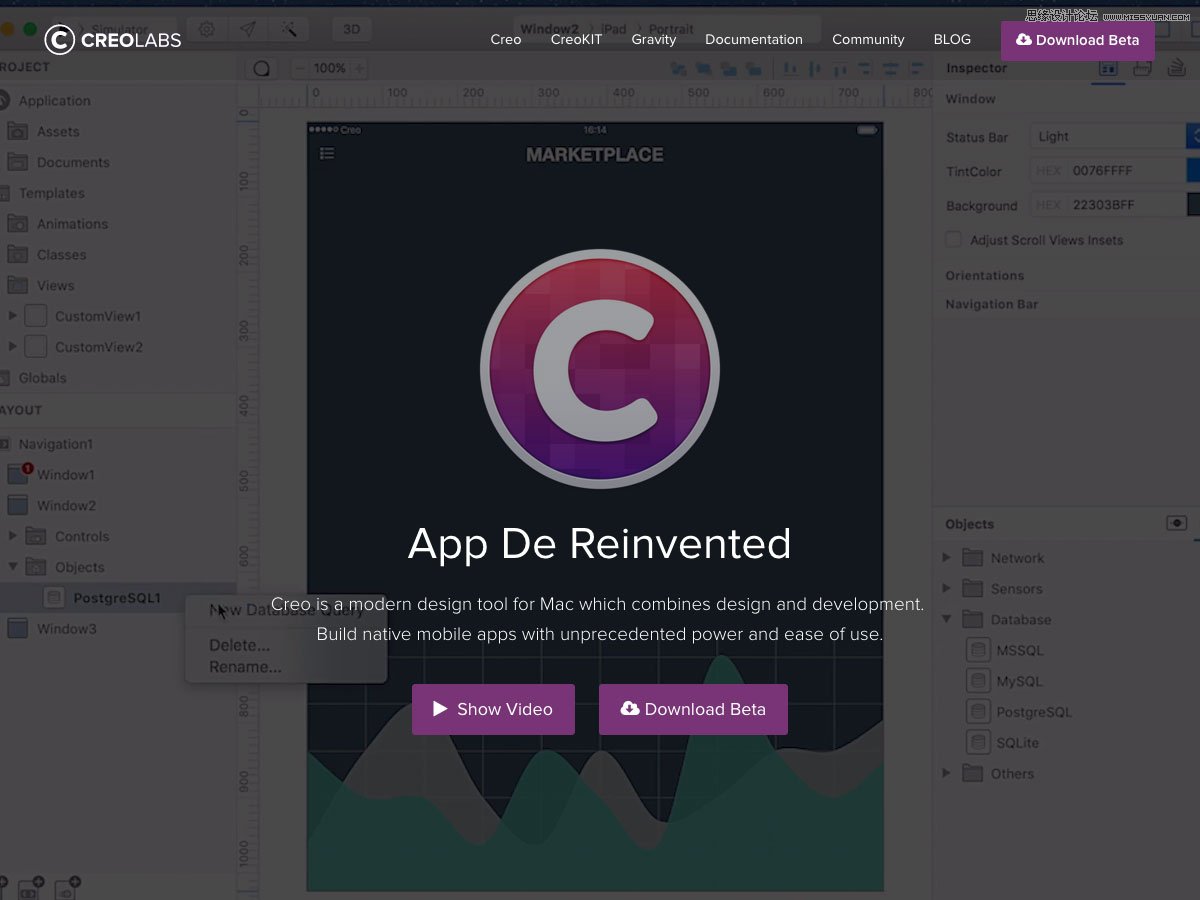The width and height of the screenshot is (1200, 900).
Task: Open the Documentation nav menu item
Action: 754,40
